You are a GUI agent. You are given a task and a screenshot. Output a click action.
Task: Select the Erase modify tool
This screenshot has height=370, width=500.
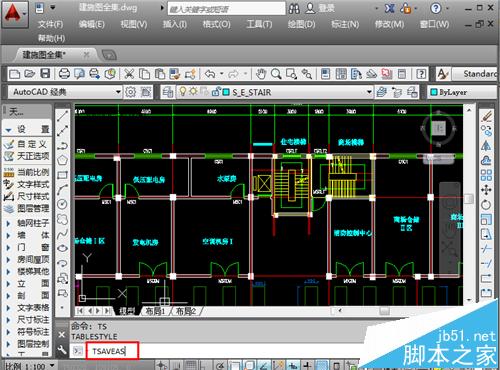(487, 116)
